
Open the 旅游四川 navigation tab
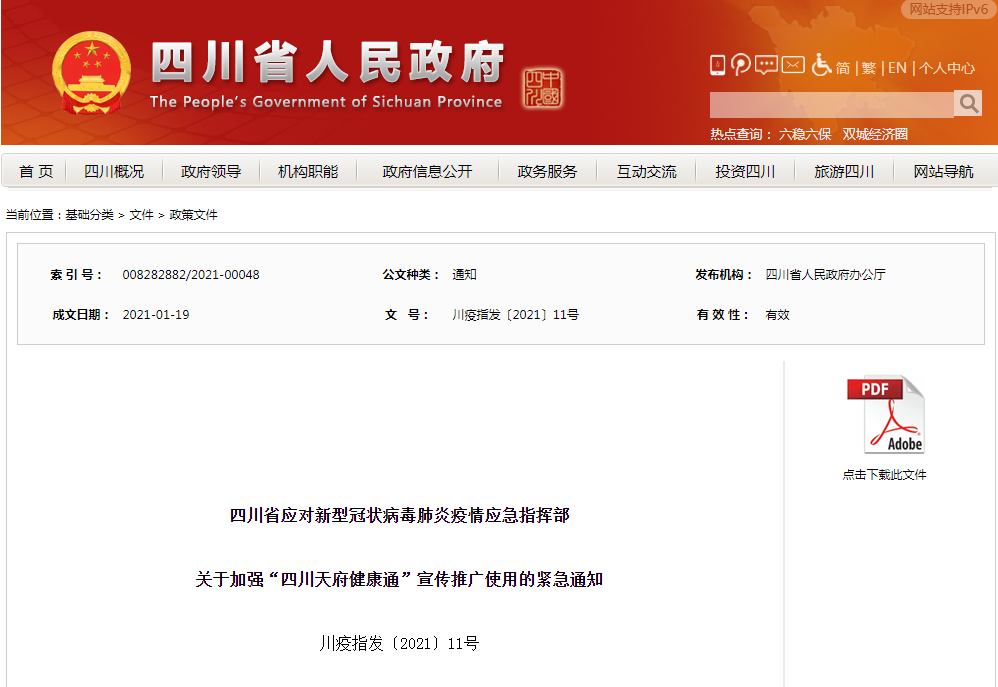845,170
